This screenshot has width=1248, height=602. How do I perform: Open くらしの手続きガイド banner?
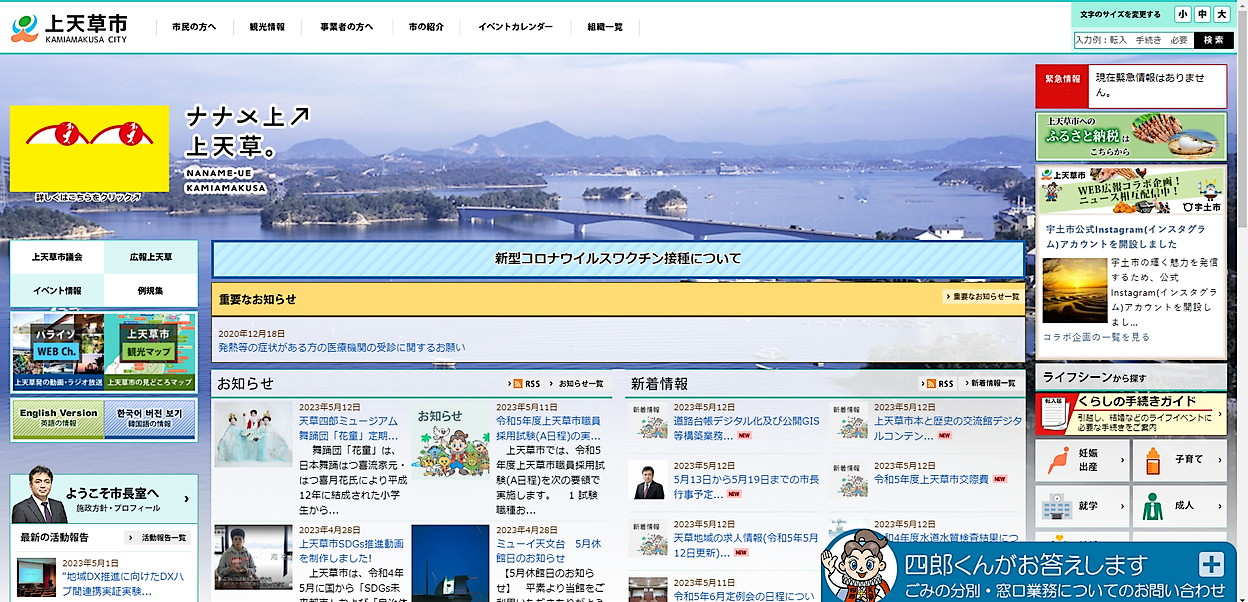1131,413
